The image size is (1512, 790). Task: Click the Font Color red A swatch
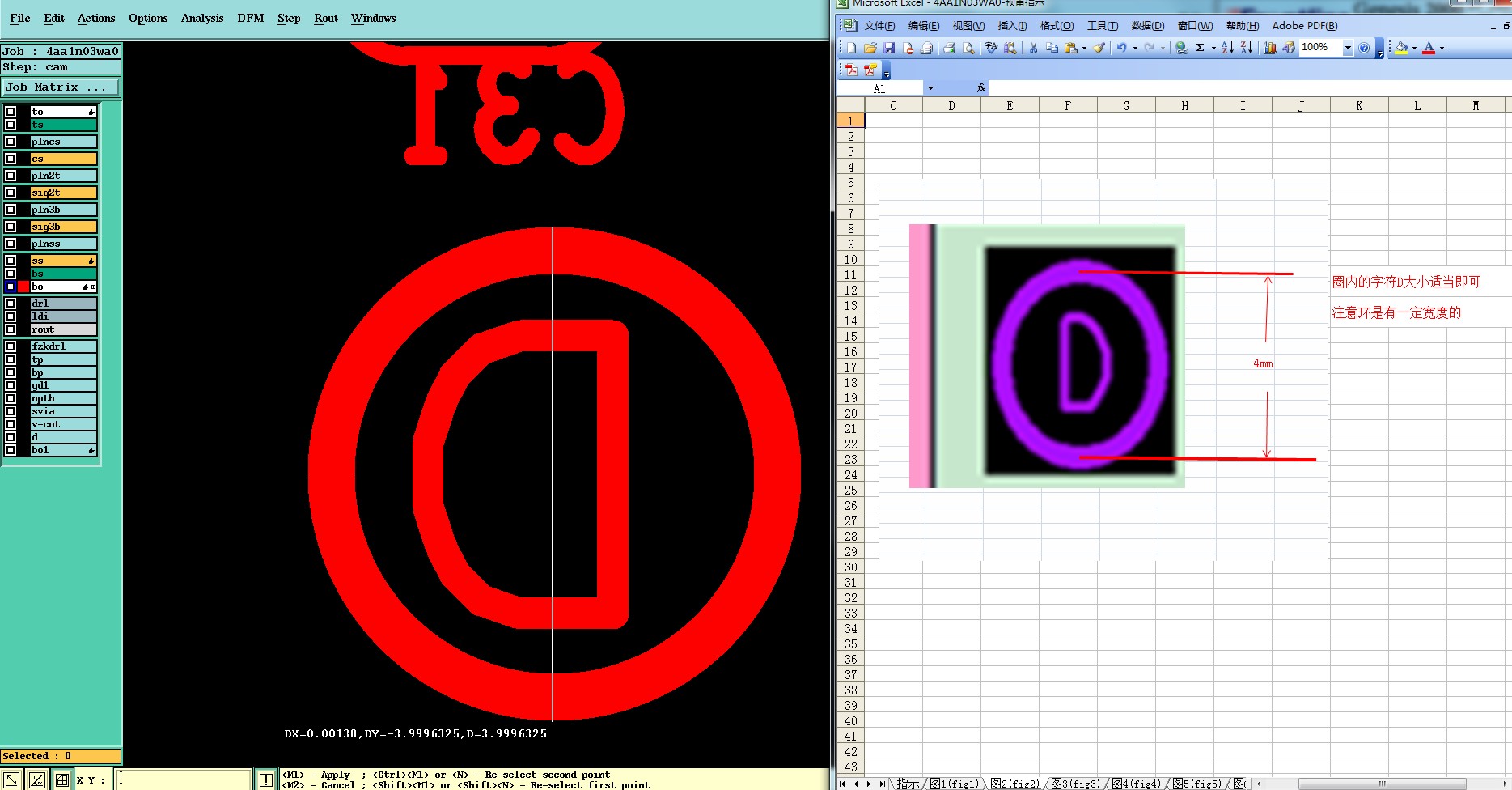point(1429,48)
